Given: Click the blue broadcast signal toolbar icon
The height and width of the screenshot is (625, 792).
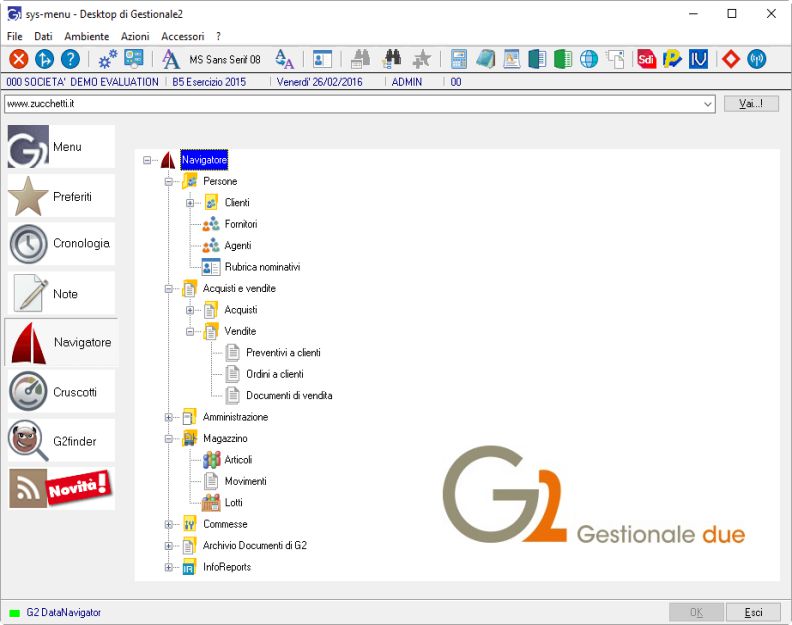Looking at the screenshot, I should (x=756, y=60).
